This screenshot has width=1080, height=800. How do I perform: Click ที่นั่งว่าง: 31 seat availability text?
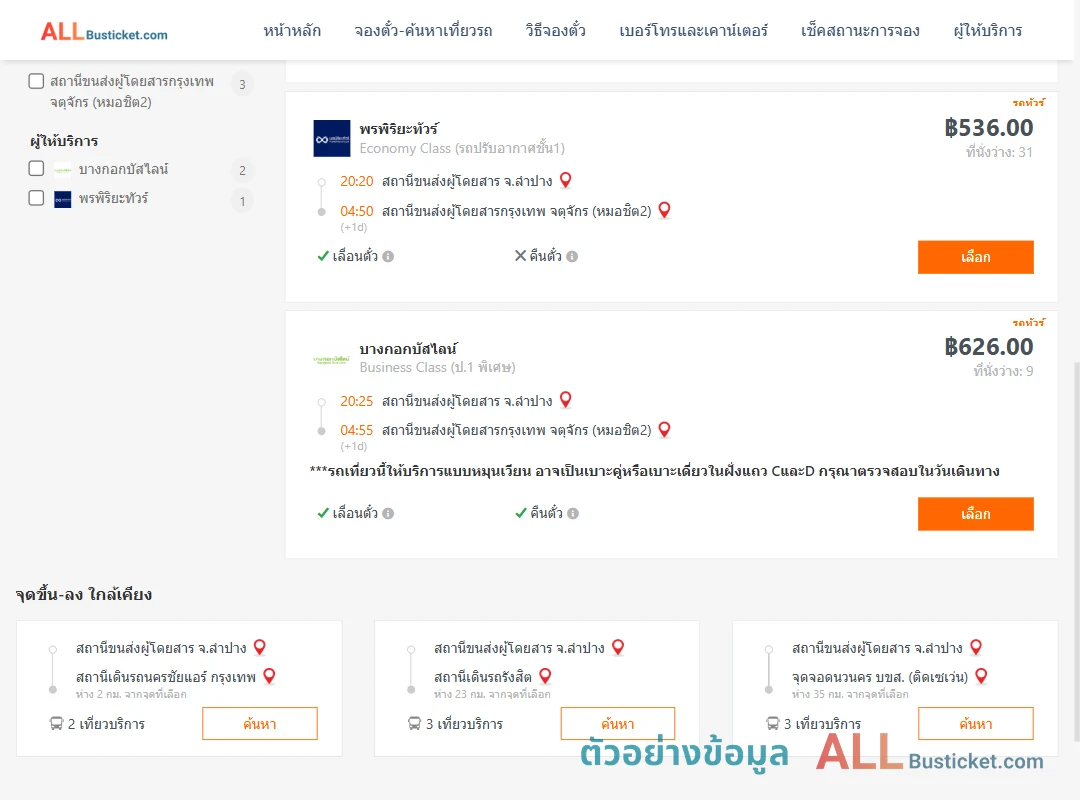point(999,152)
